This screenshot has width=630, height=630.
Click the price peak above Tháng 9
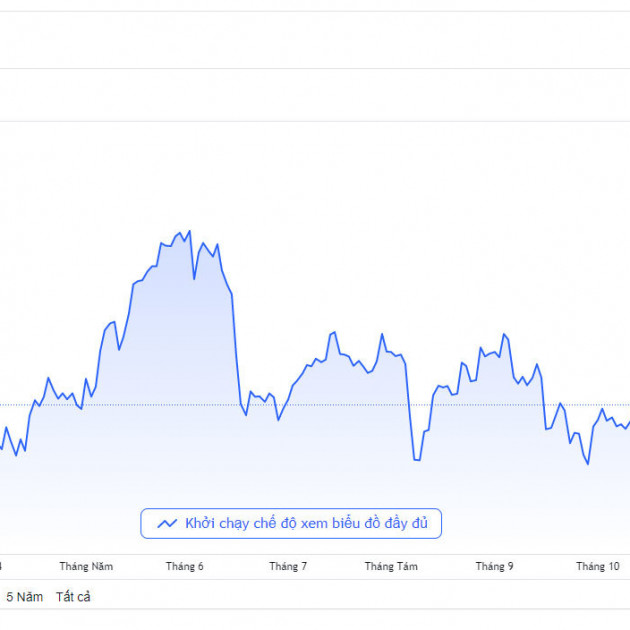point(503,334)
